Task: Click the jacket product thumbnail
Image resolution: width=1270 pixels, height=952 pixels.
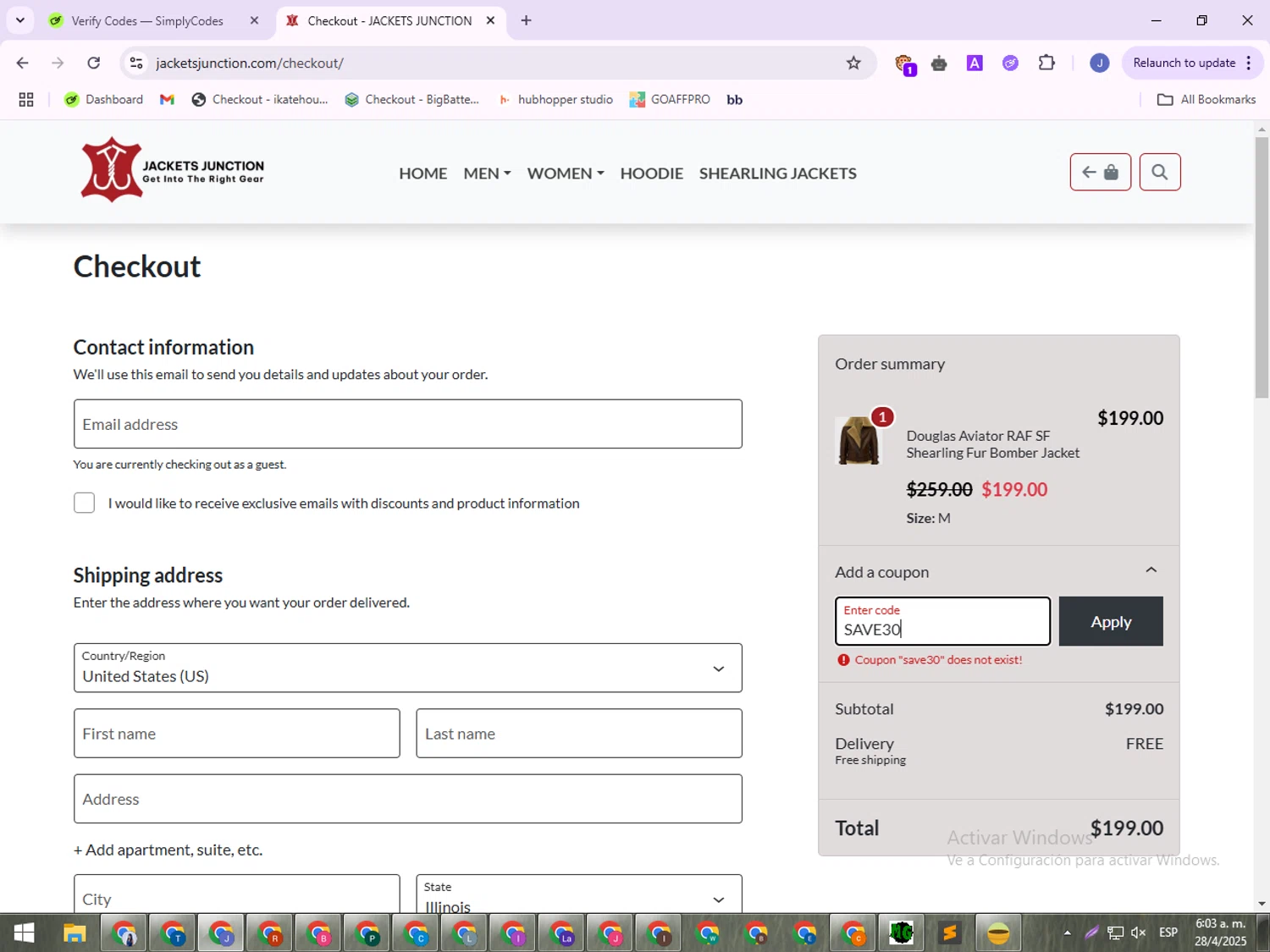Action: point(859,440)
